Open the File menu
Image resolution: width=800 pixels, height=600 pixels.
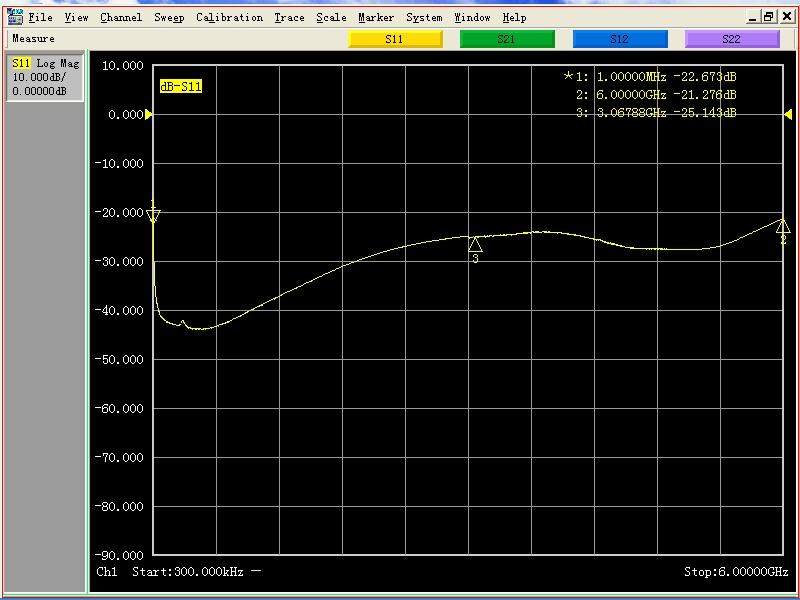pyautogui.click(x=41, y=17)
